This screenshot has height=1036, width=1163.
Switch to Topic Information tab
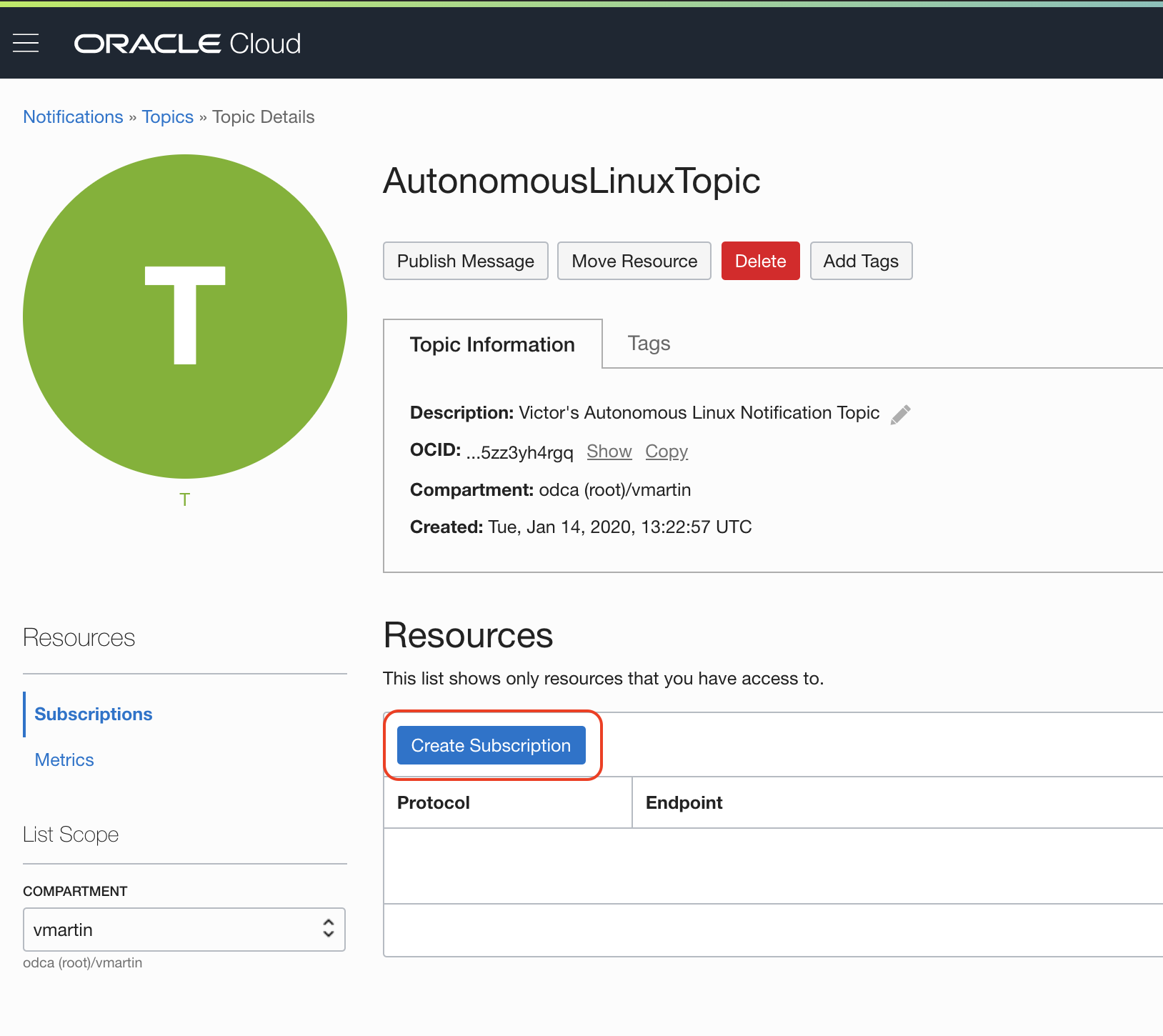[x=493, y=344]
